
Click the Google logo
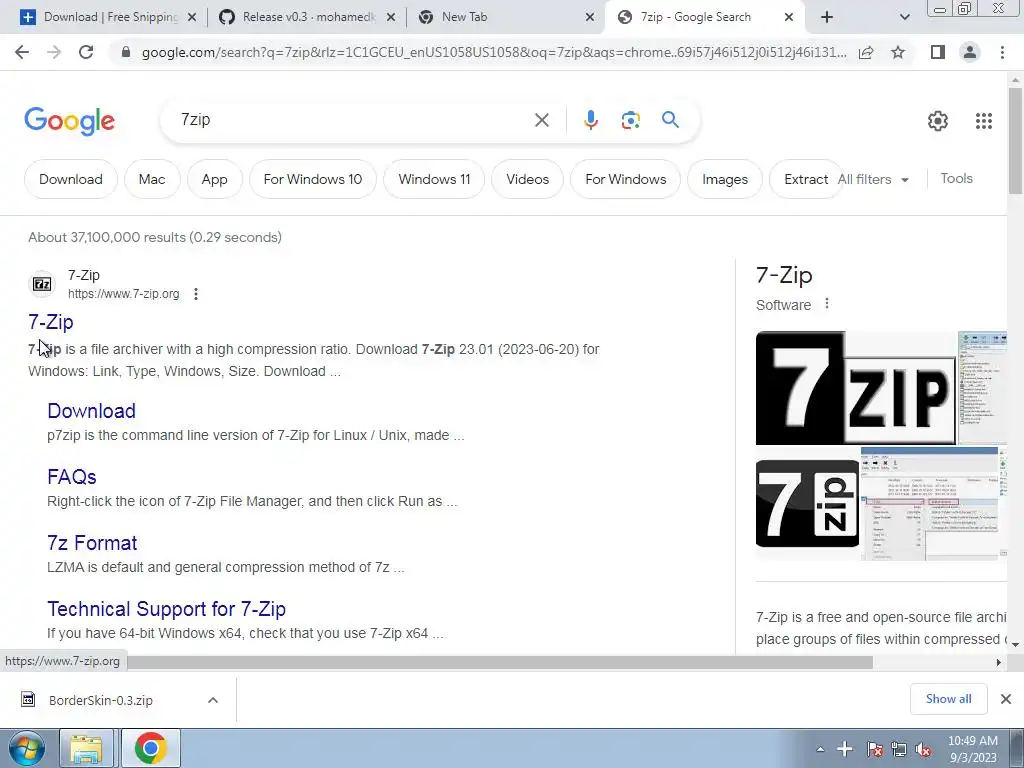(69, 121)
